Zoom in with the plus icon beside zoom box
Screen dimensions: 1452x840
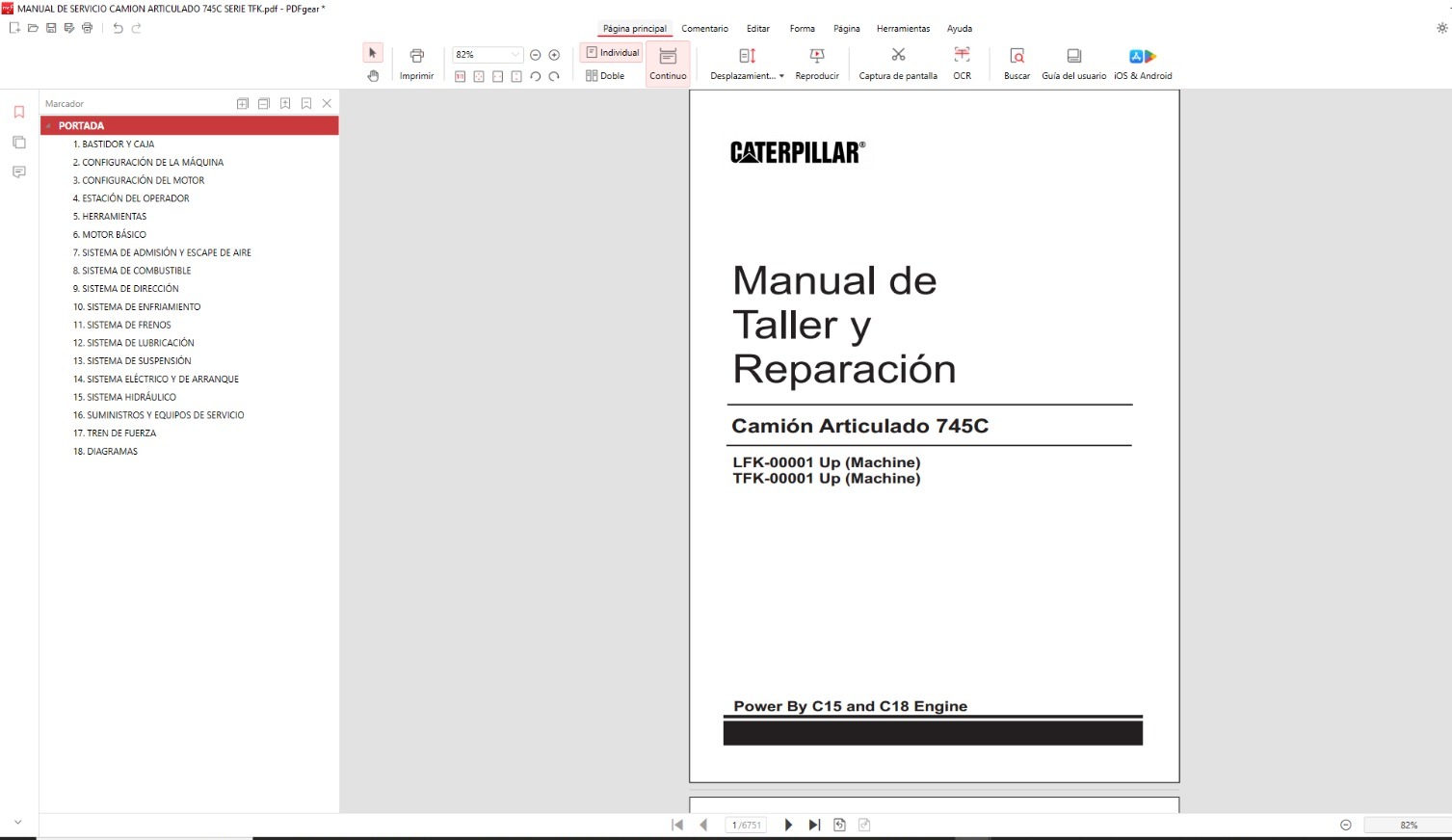click(554, 55)
